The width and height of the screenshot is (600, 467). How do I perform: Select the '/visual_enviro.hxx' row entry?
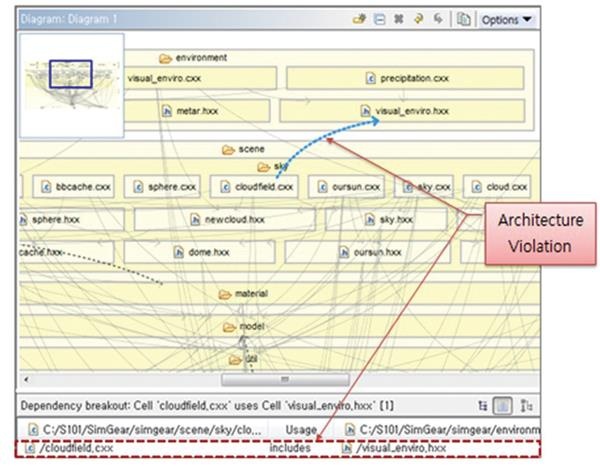tap(394, 448)
